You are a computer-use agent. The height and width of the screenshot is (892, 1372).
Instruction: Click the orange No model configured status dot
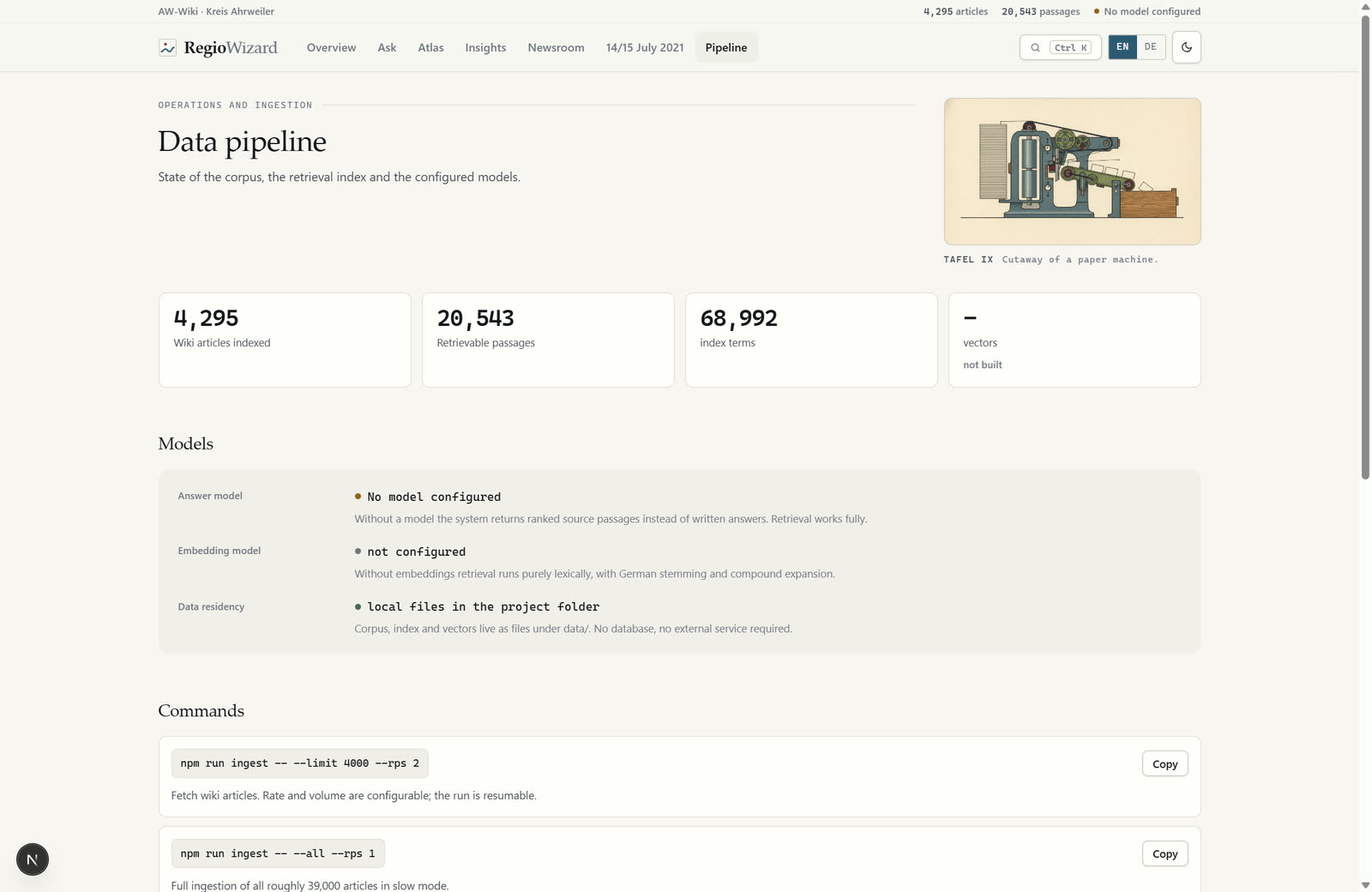[1097, 11]
